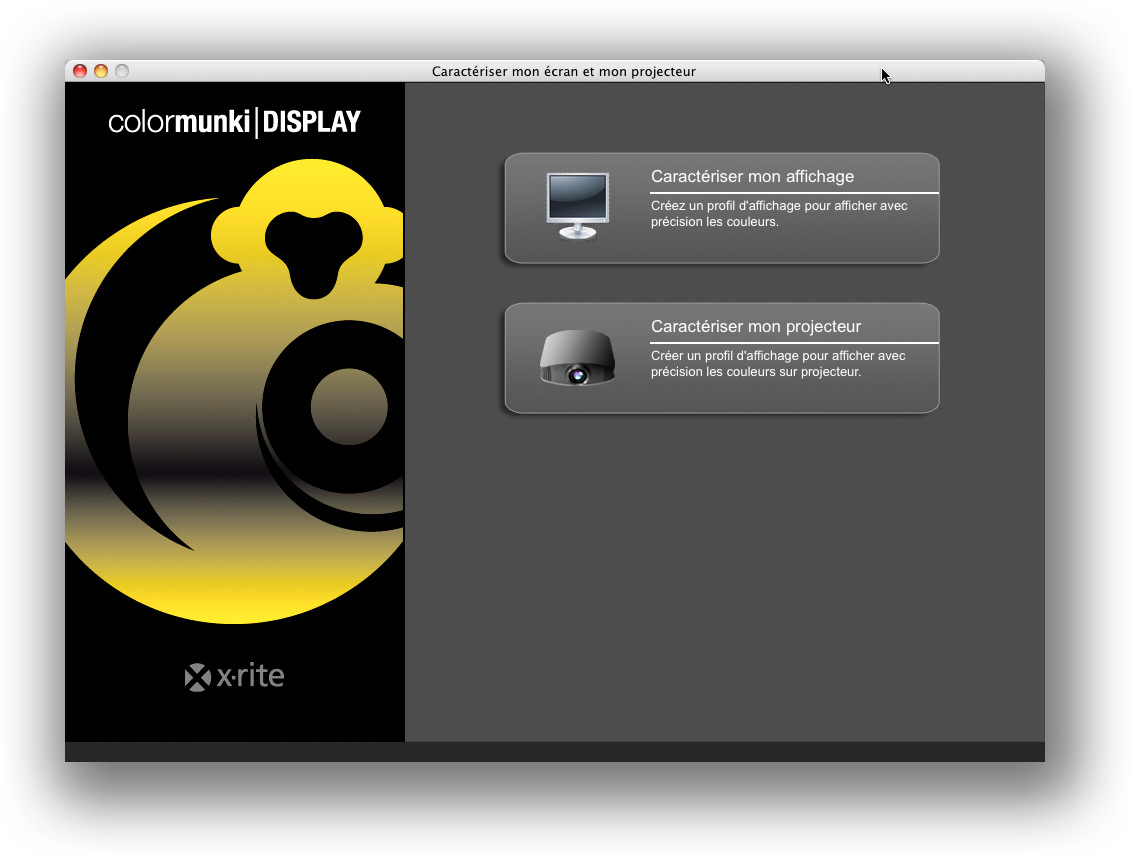Screen dimensions: 1131x864
Task: Minimize the window with yellow button
Action: 101,71
